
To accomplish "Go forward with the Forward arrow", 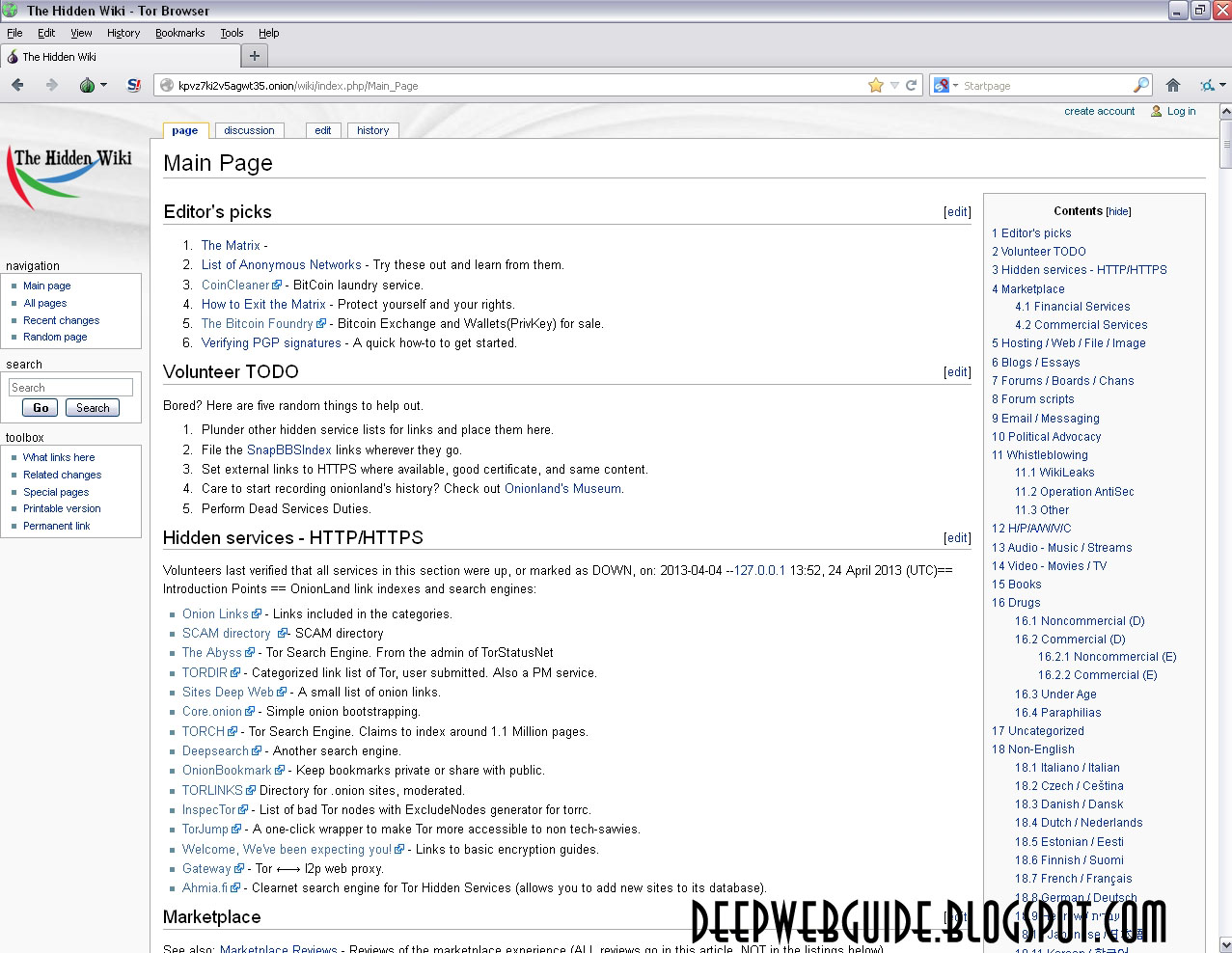I will click(52, 85).
